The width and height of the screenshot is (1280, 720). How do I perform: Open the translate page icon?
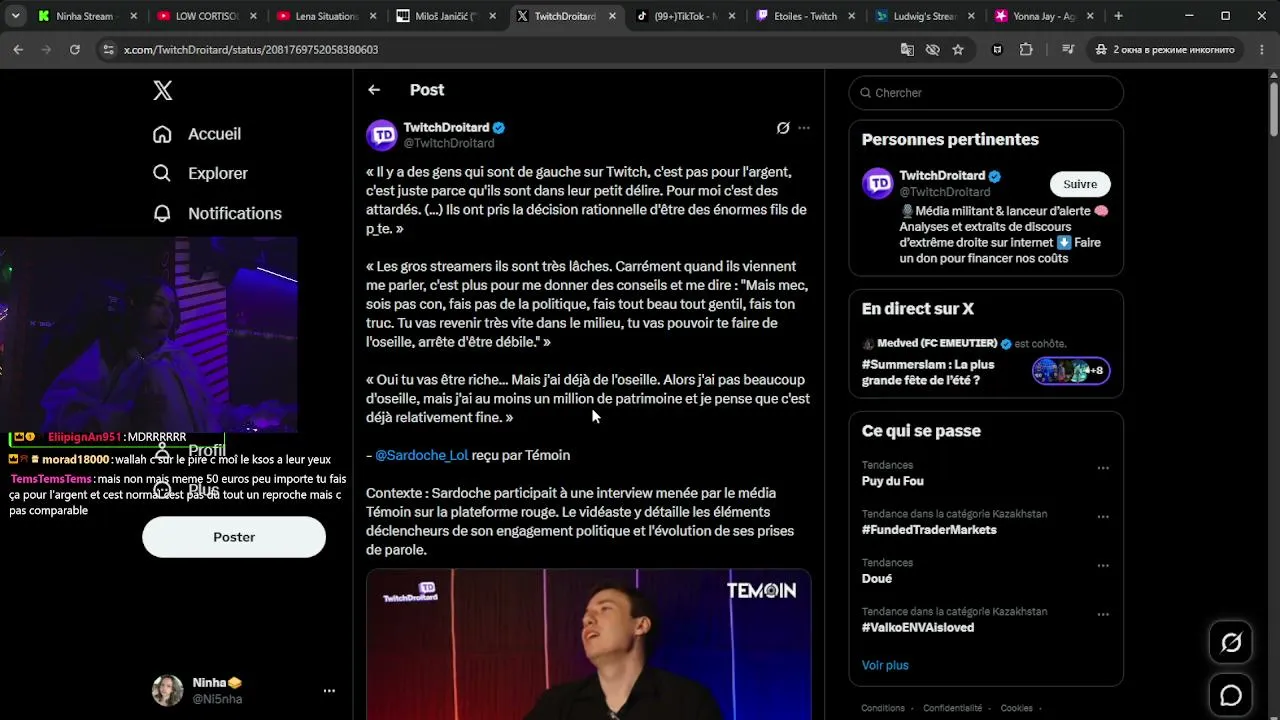[x=907, y=49]
